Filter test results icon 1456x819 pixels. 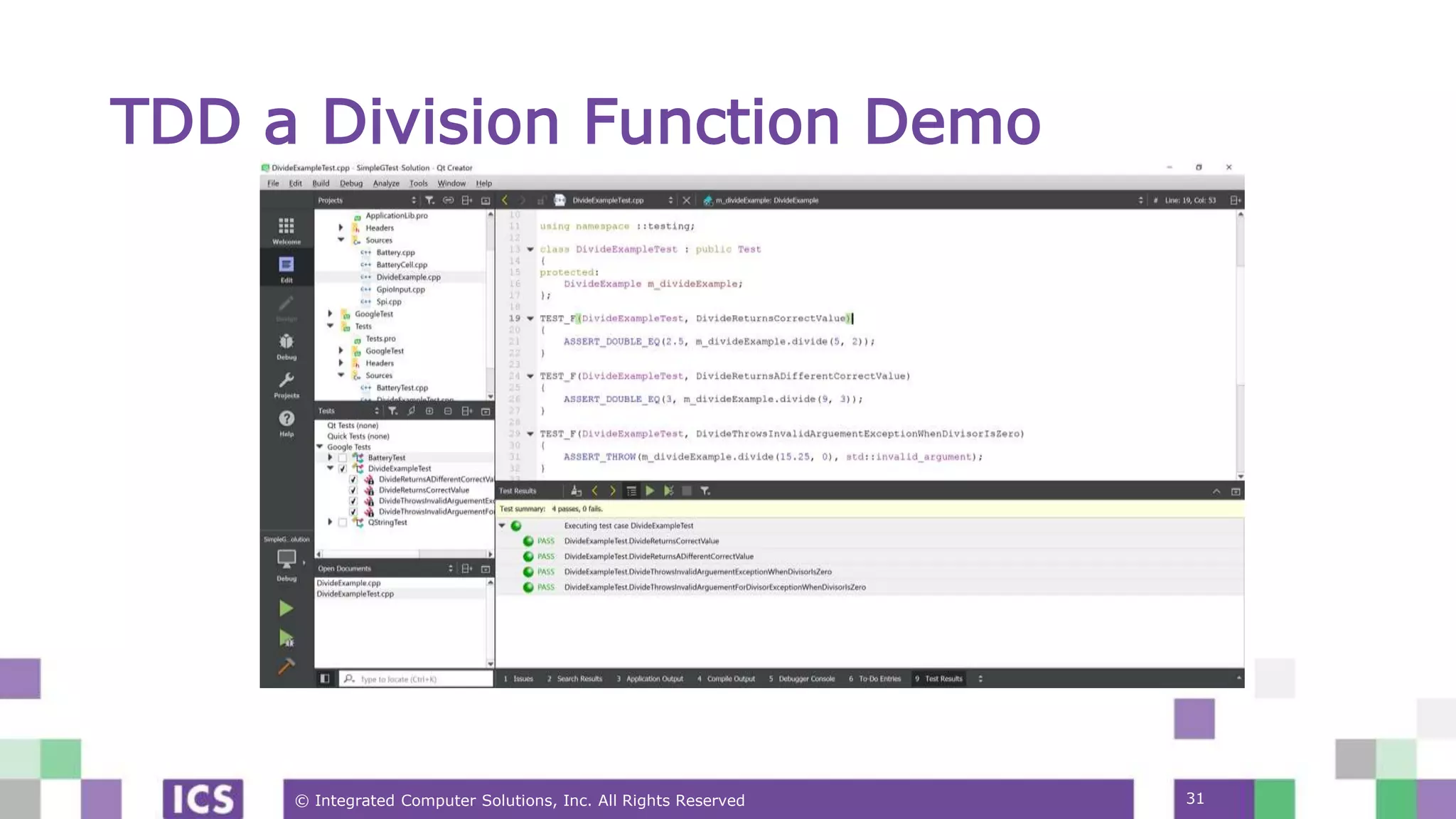tap(705, 491)
